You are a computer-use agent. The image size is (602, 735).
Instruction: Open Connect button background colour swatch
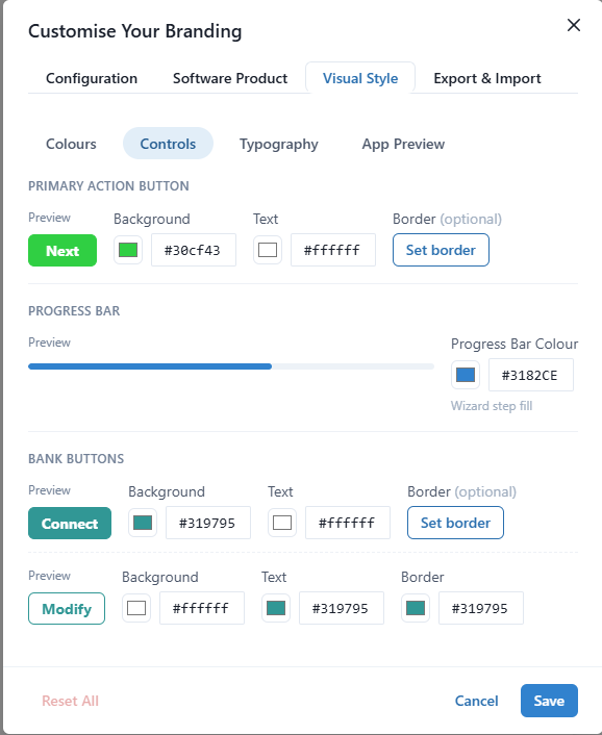tap(143, 523)
